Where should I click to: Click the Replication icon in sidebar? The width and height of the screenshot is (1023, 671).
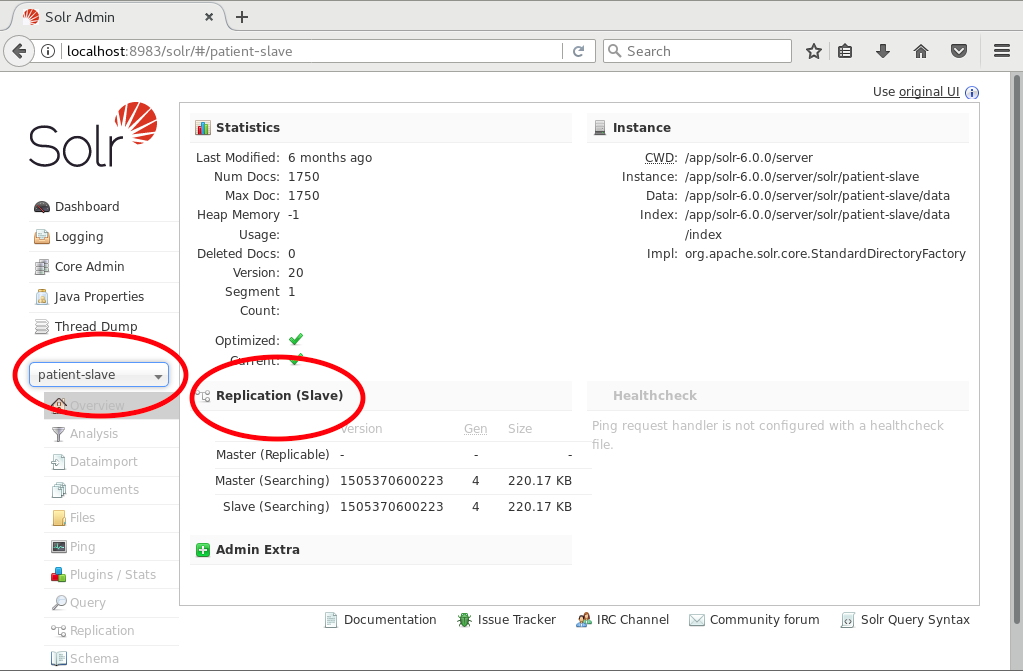click(59, 631)
